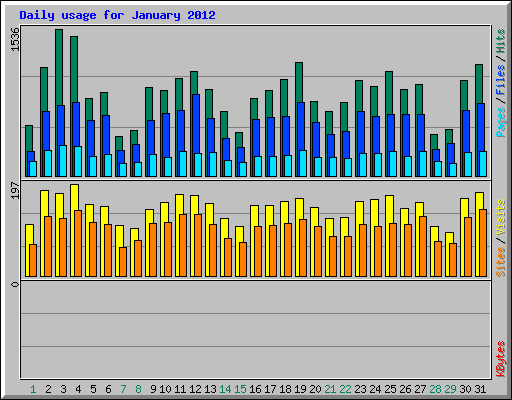
Task: Click day 25 on the x-axis
Action: 390,389
